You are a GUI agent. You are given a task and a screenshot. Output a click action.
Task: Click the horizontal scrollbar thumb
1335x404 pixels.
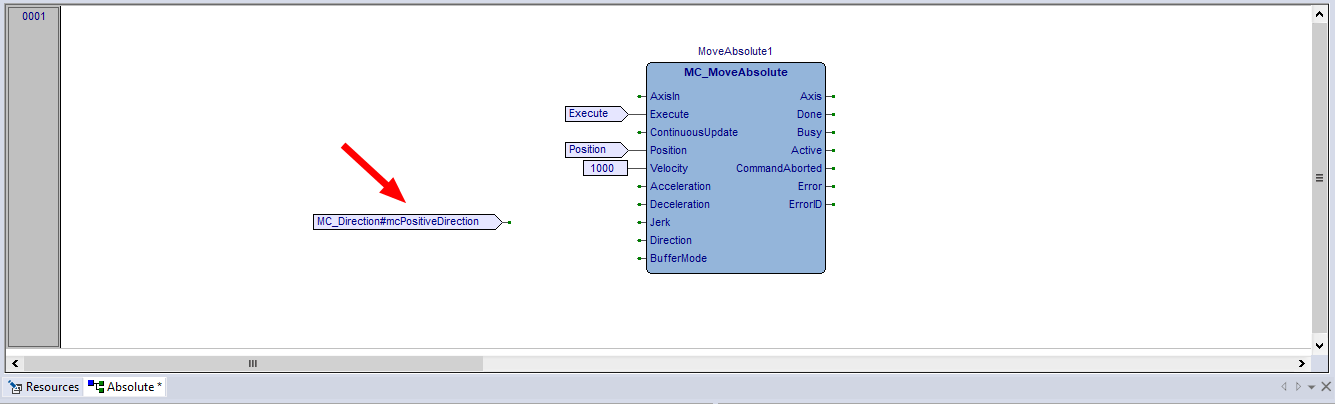point(252,364)
